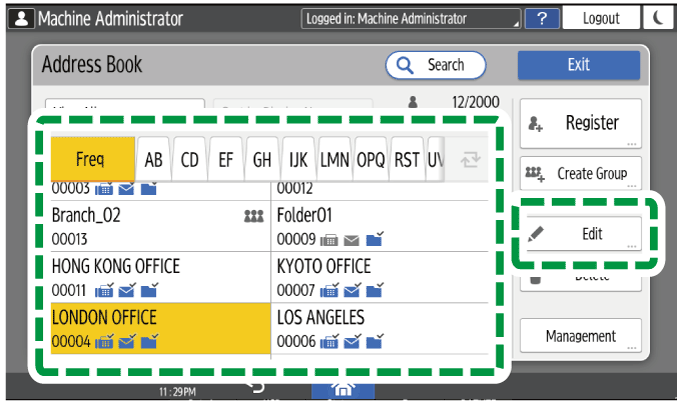The image size is (680, 404).
Task: Activate energy saver moon icon
Action: pyautogui.click(x=658, y=18)
